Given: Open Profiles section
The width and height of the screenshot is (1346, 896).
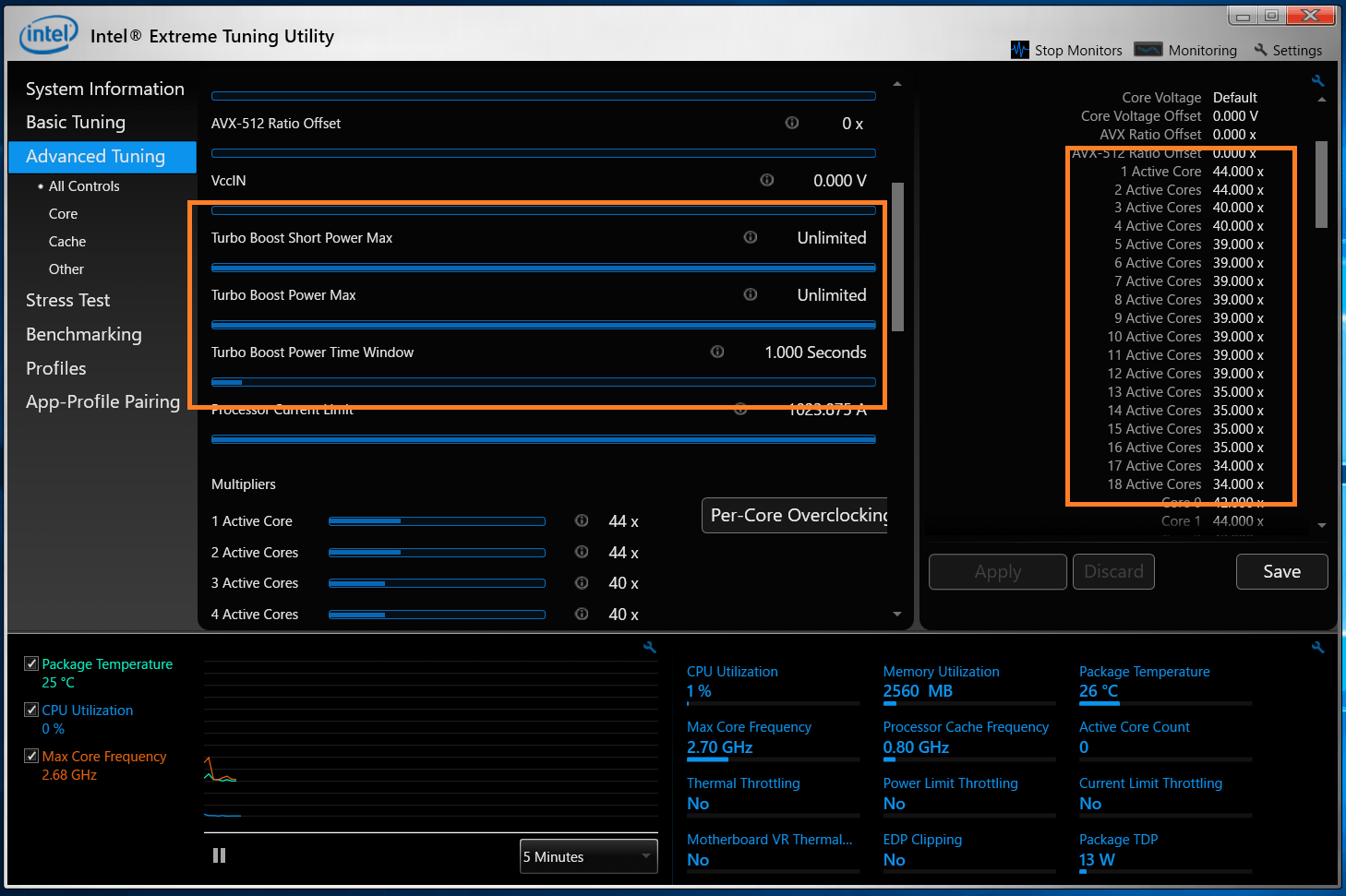Looking at the screenshot, I should point(55,368).
